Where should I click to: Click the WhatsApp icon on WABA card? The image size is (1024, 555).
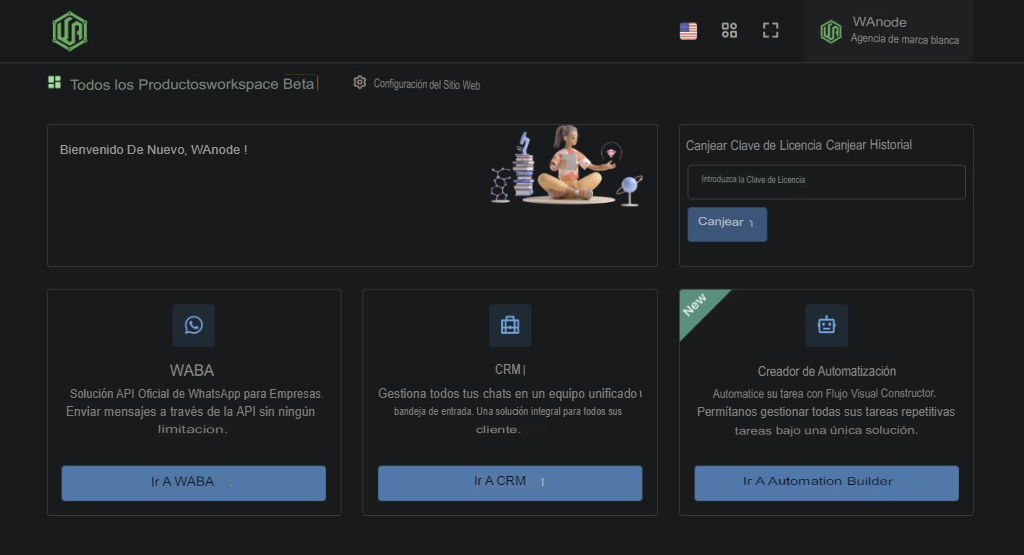click(x=193, y=325)
